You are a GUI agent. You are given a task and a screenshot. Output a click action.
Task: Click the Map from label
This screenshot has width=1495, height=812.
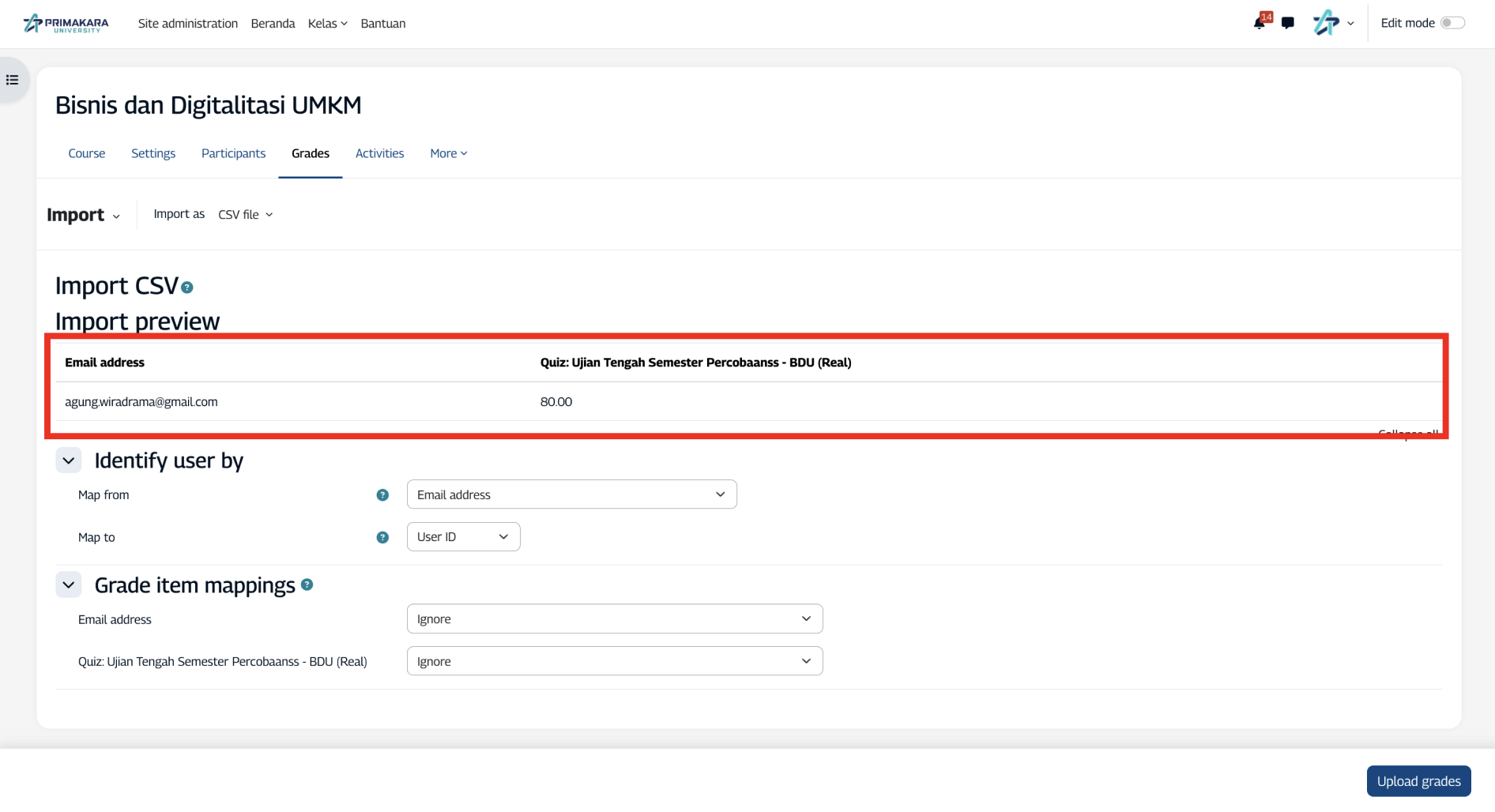(104, 495)
